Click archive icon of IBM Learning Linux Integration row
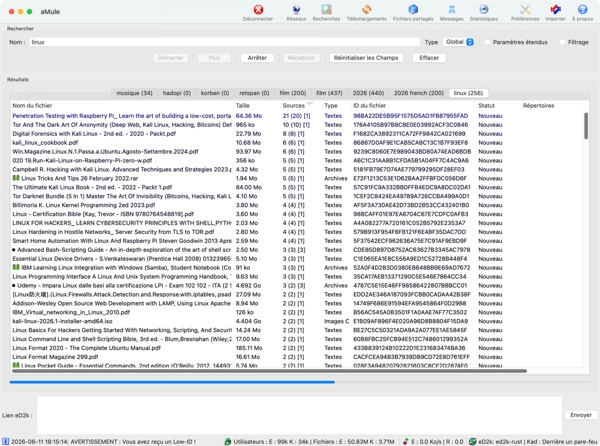The height and width of the screenshot is (446, 600). pyautogui.click(x=16, y=267)
